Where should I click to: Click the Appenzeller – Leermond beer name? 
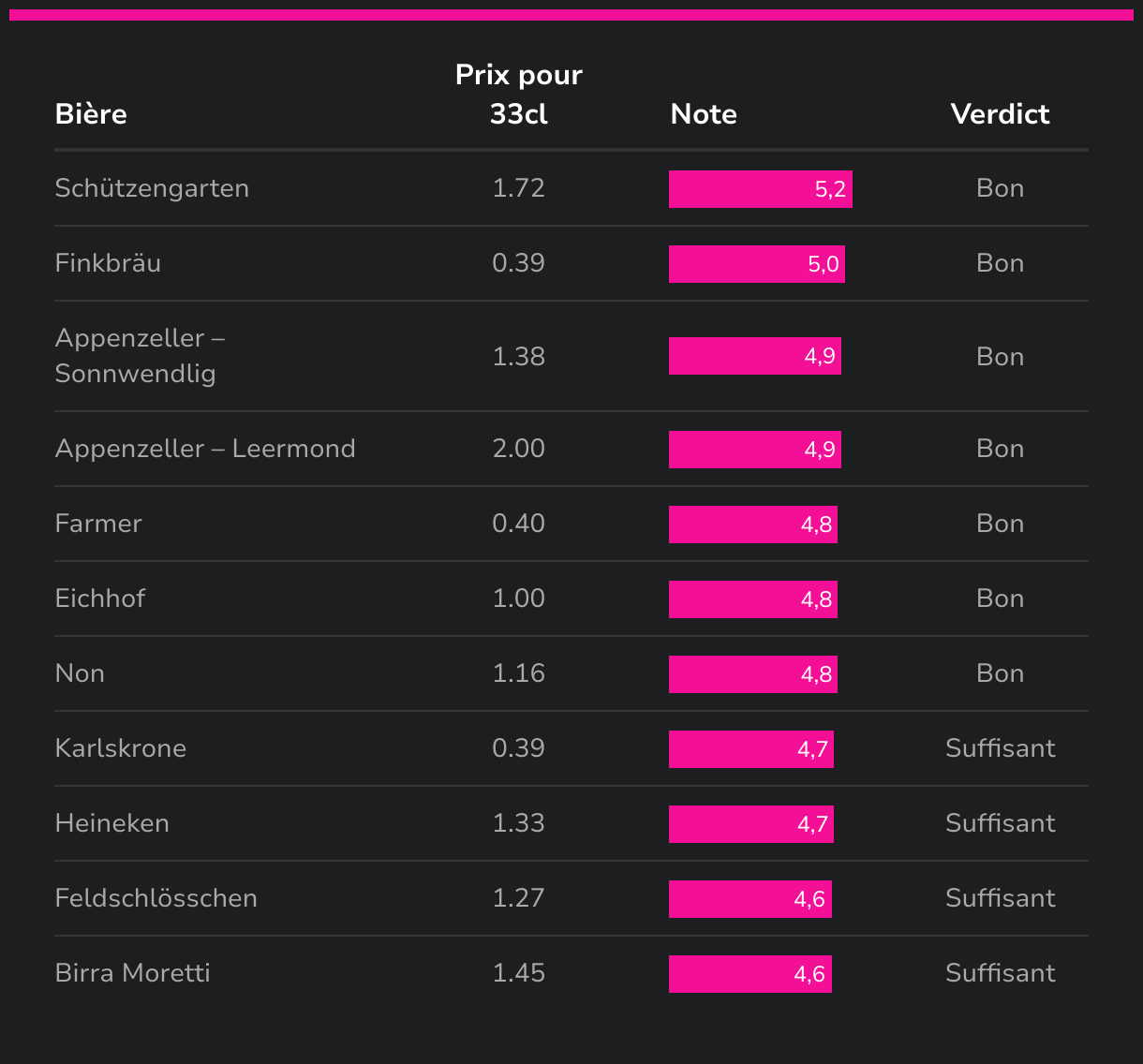[205, 449]
